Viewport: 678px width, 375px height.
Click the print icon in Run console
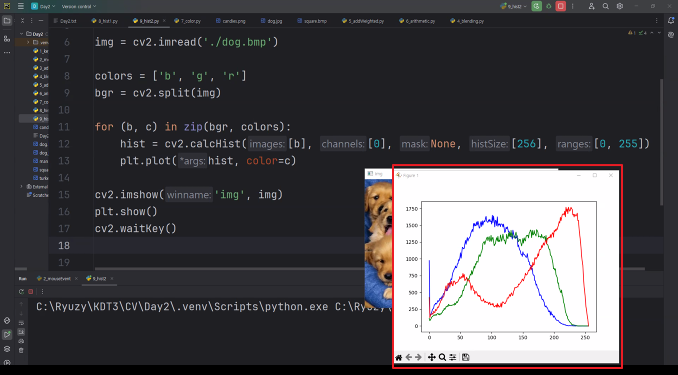point(21,341)
